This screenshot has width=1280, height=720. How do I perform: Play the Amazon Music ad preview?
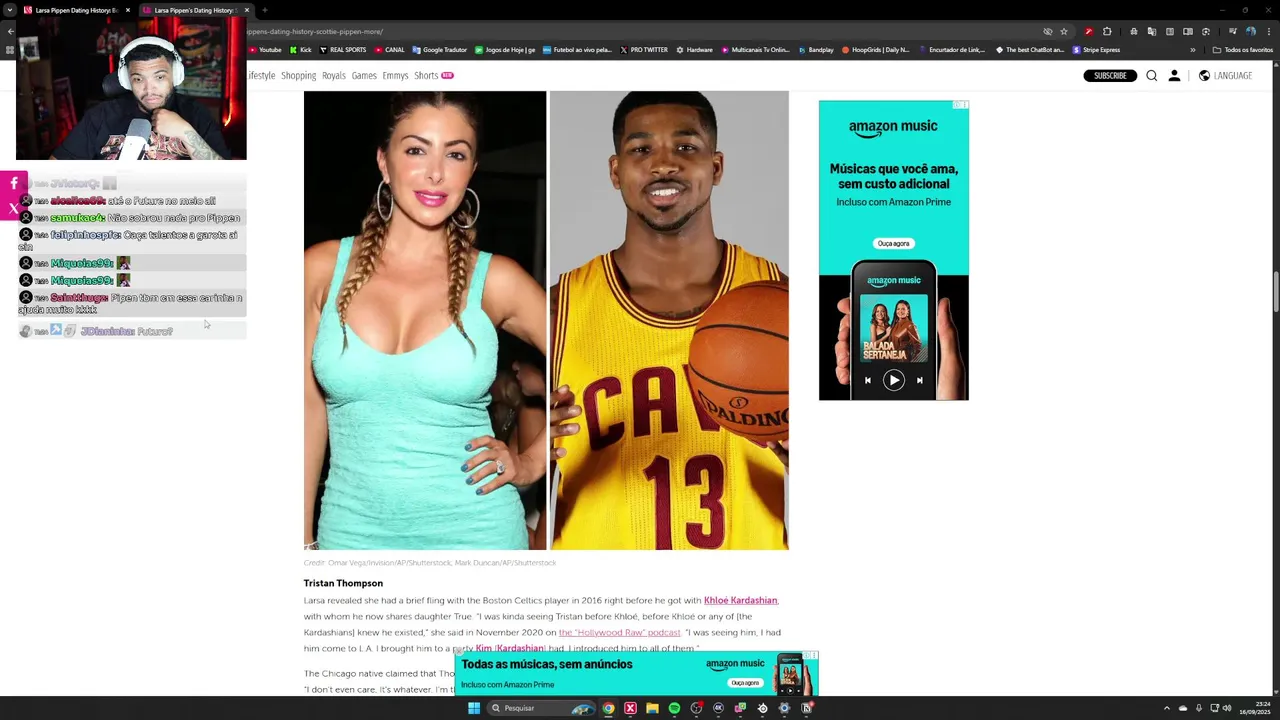pos(893,380)
